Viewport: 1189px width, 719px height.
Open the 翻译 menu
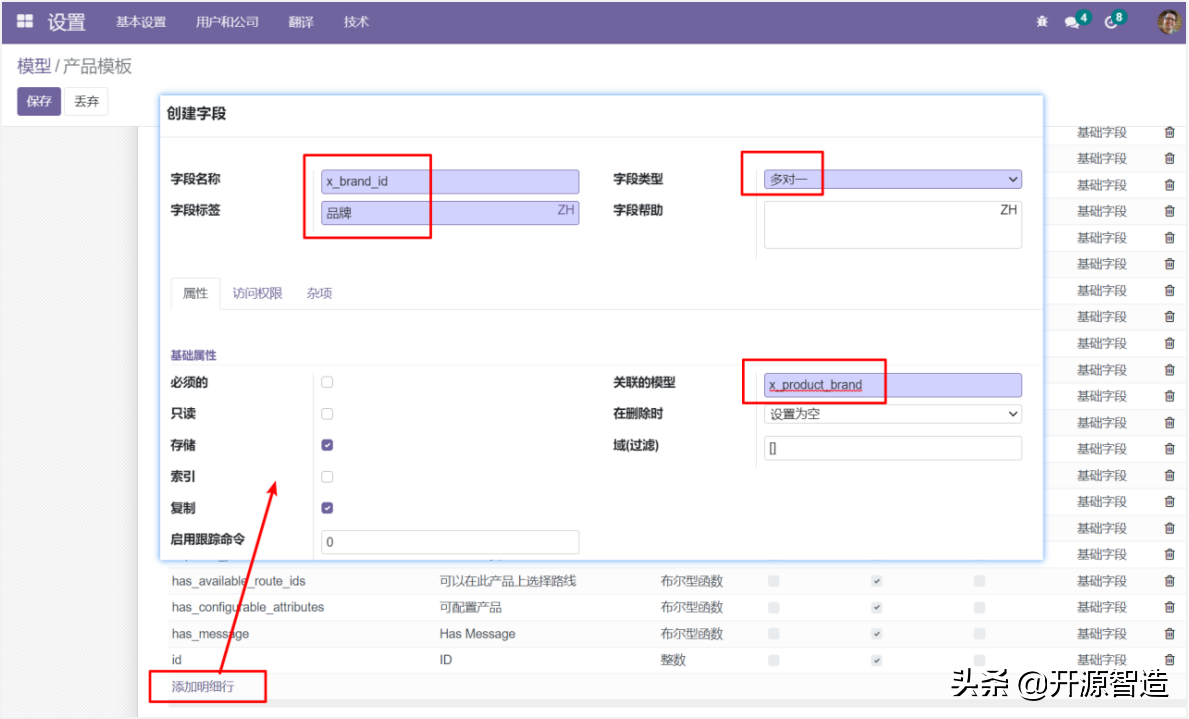(x=301, y=22)
